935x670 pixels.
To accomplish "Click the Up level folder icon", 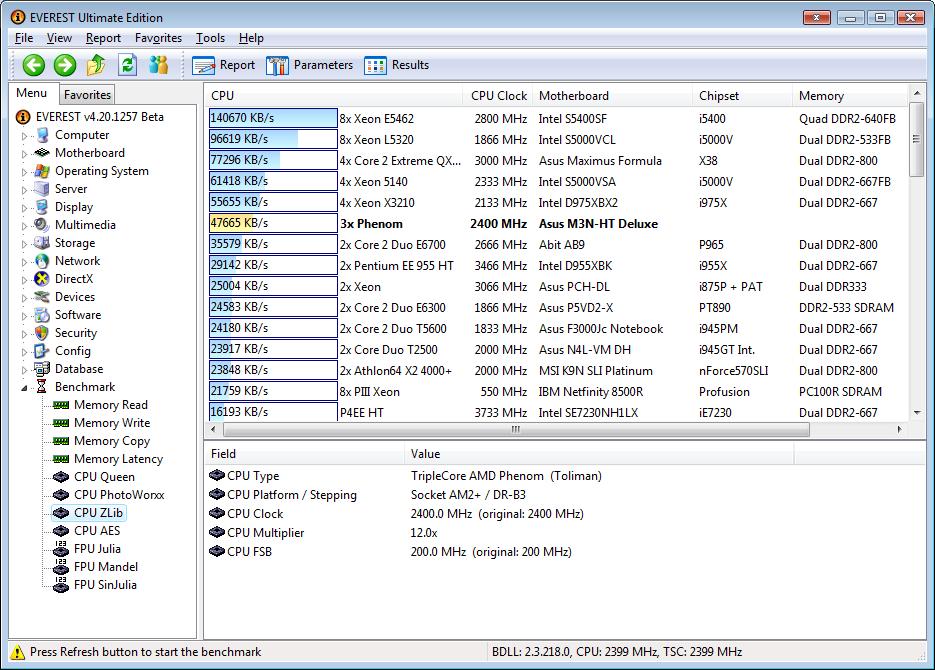I will (96, 65).
